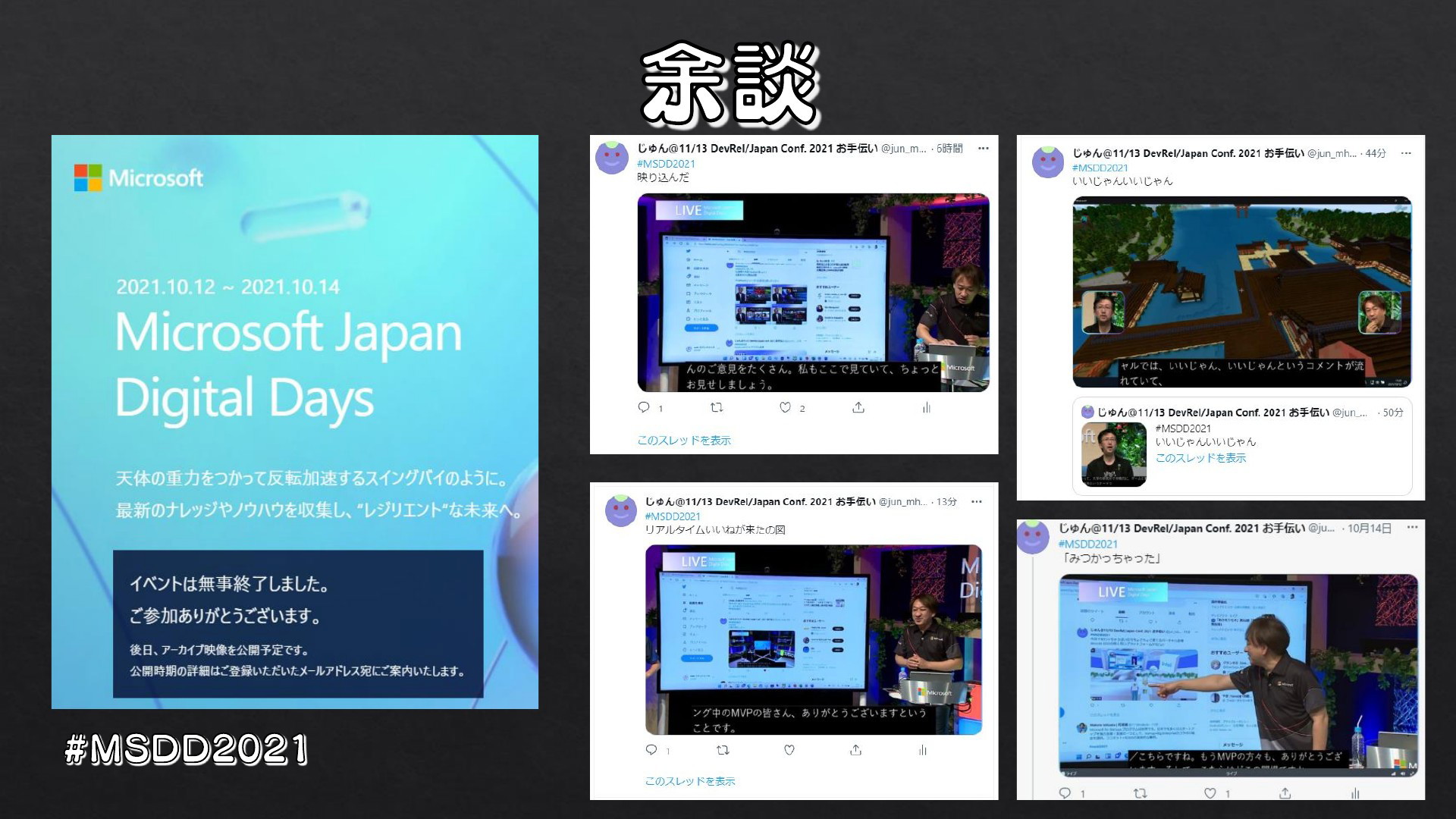Screen dimensions: 1456x819
Task: Open the live stage image in リアルタイムいいね tweet
Action: 814,640
